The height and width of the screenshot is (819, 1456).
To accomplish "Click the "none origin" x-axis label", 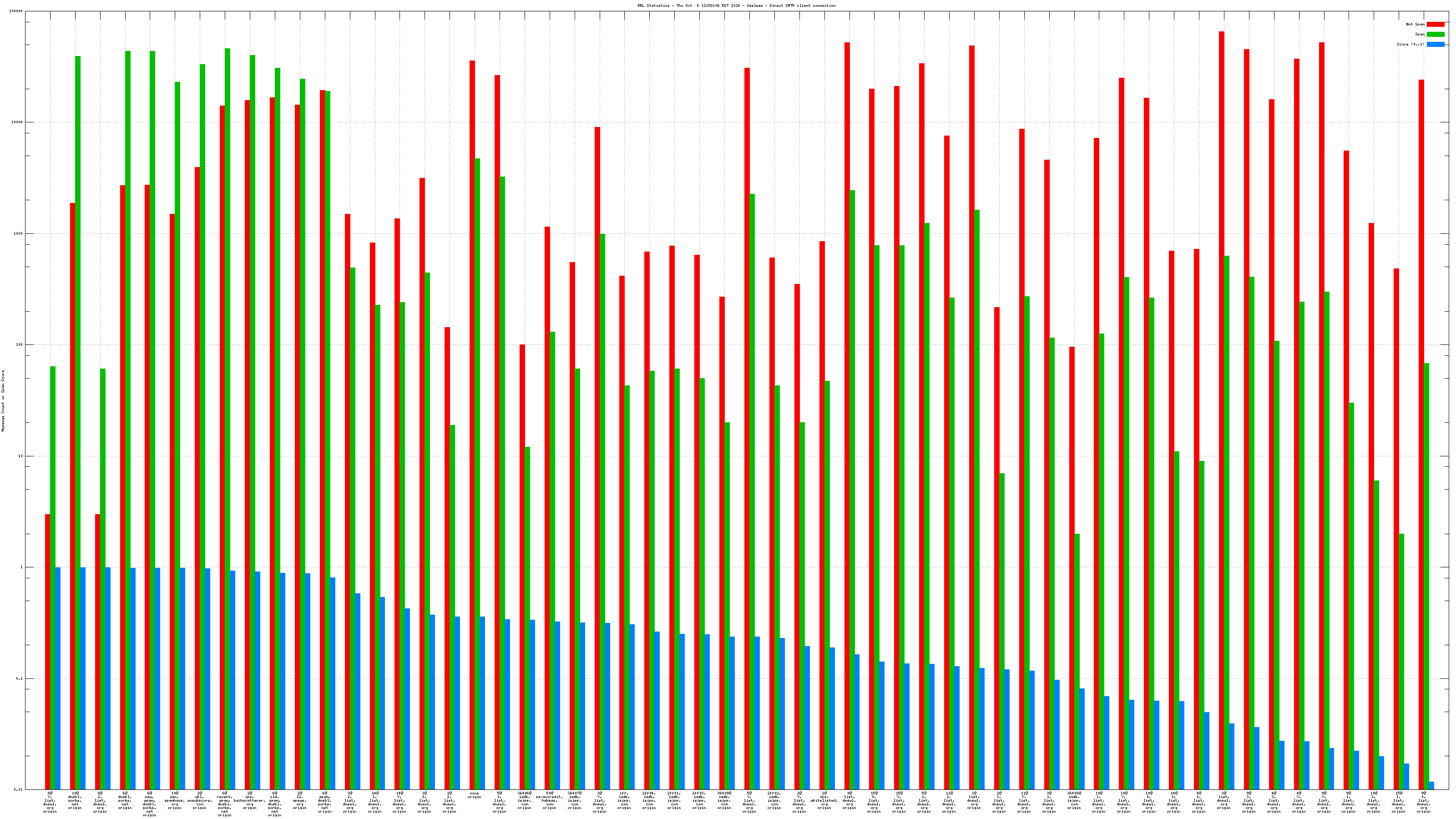I will coord(474,795).
